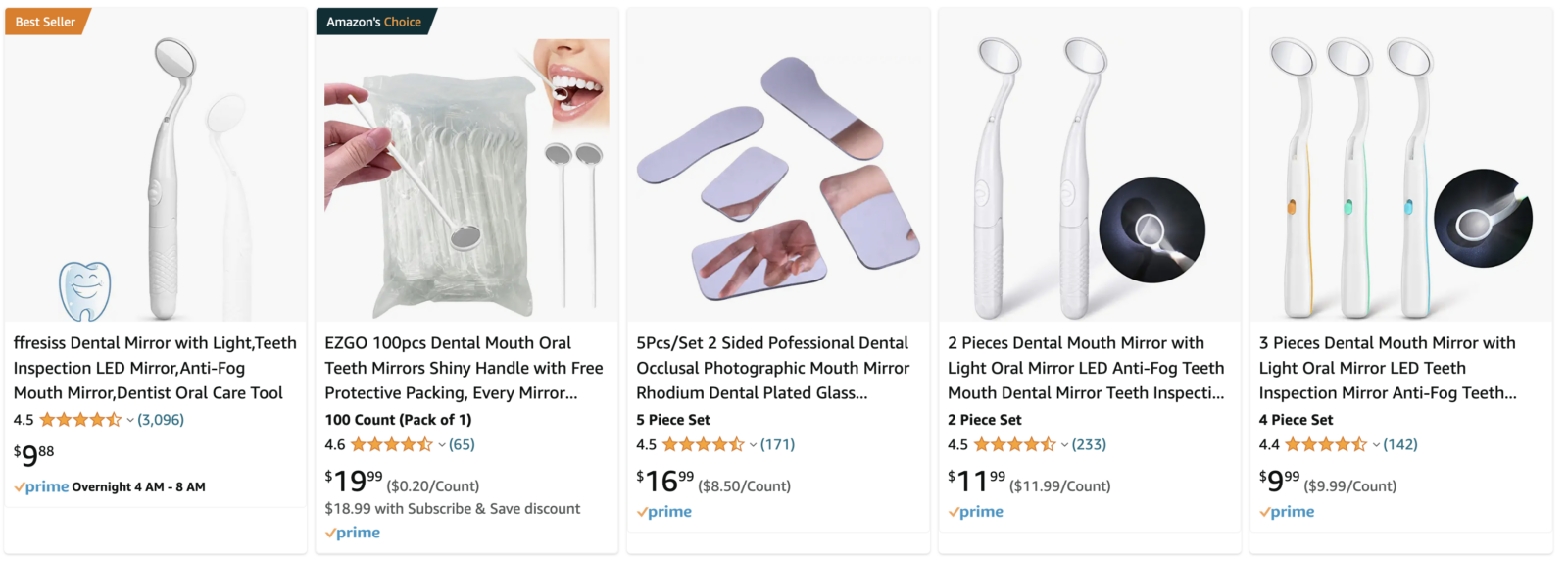Viewport: 1568px width, 561px height.
Task: Click the star rating of the 5Pcs set
Action: 703,445
